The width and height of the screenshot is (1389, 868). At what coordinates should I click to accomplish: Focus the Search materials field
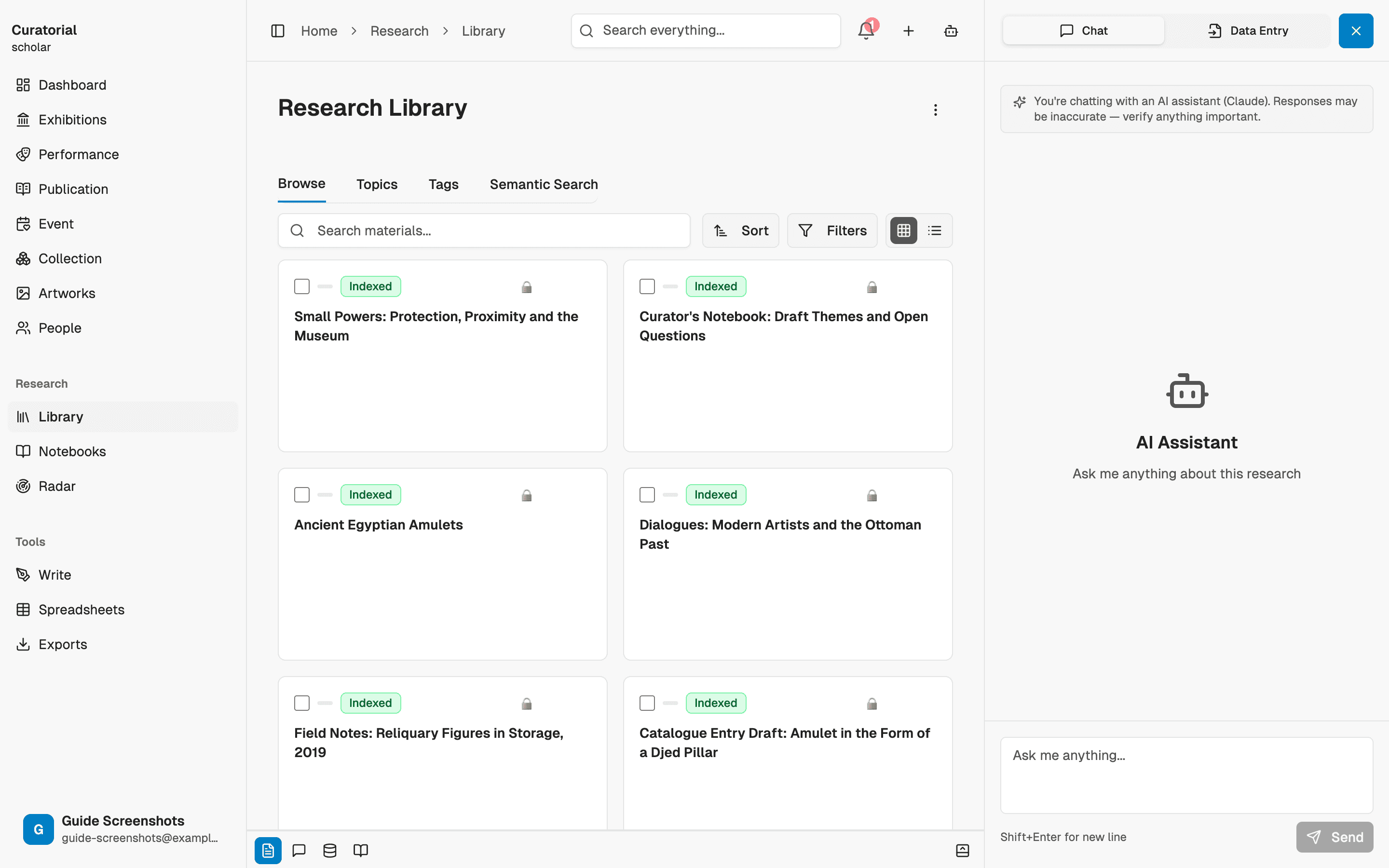(484, 231)
